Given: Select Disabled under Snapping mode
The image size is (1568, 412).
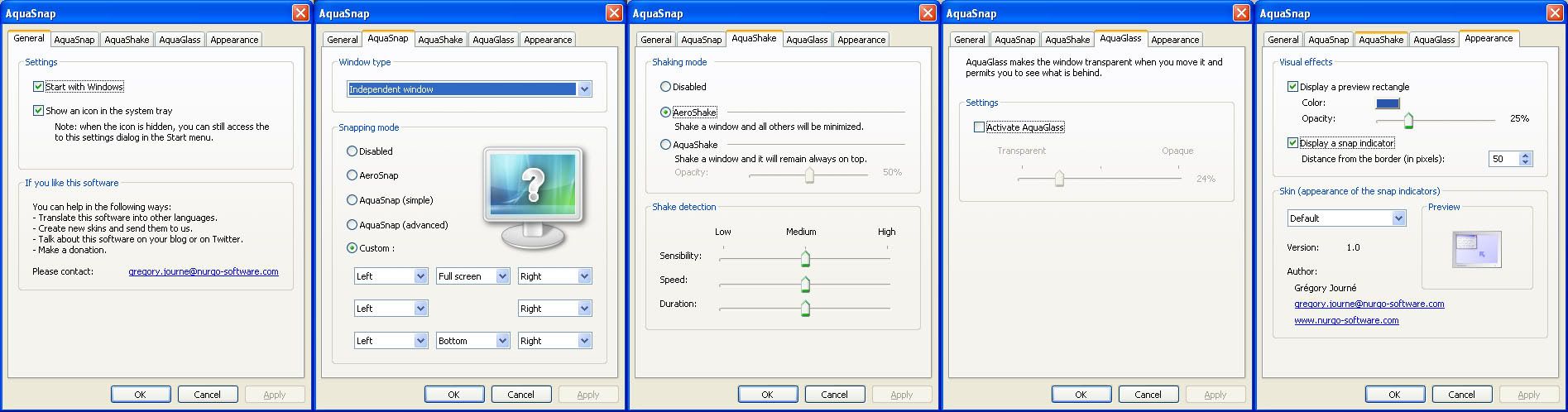Looking at the screenshot, I should pyautogui.click(x=352, y=151).
